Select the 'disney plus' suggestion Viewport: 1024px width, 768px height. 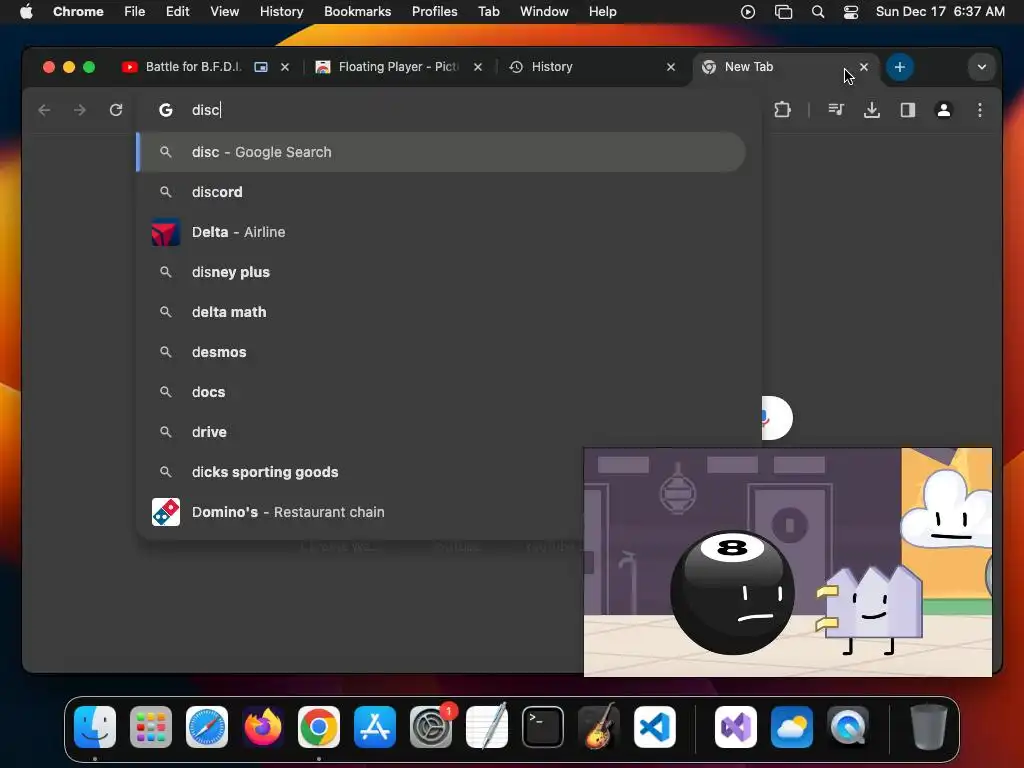(441, 272)
